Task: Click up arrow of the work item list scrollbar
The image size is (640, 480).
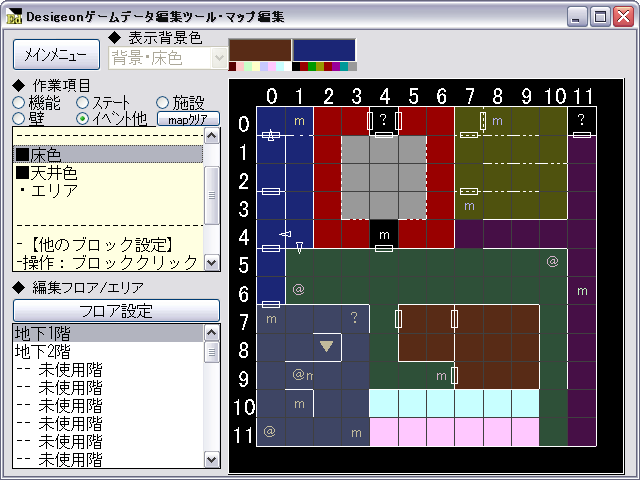Action: coord(211,136)
